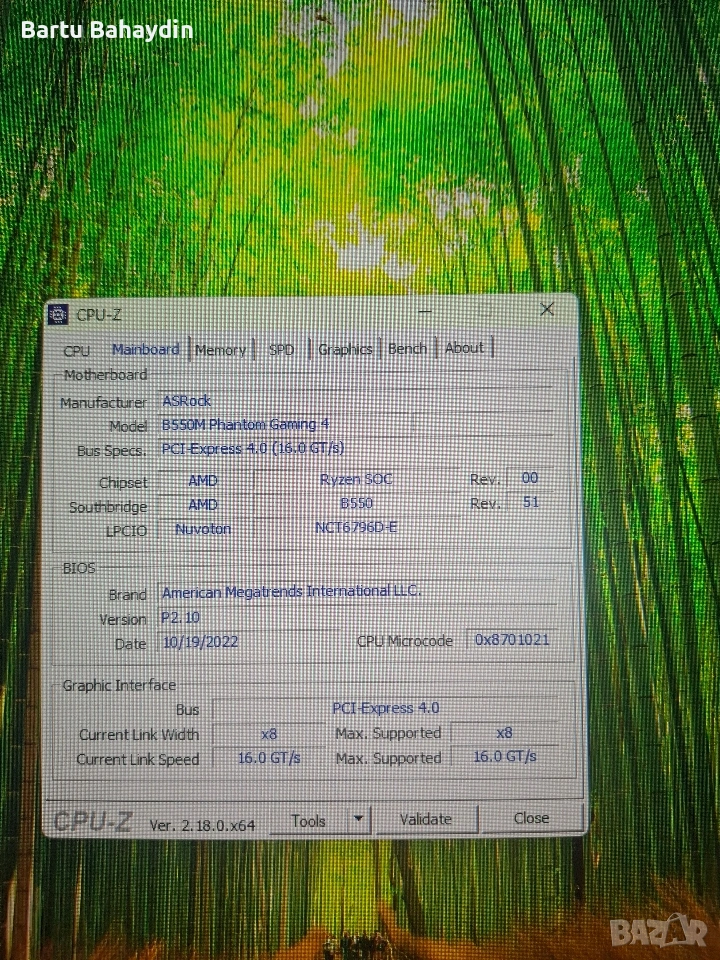Expand the Tools dropdown arrow
Screen dimensions: 720x960
pyautogui.click(x=358, y=820)
